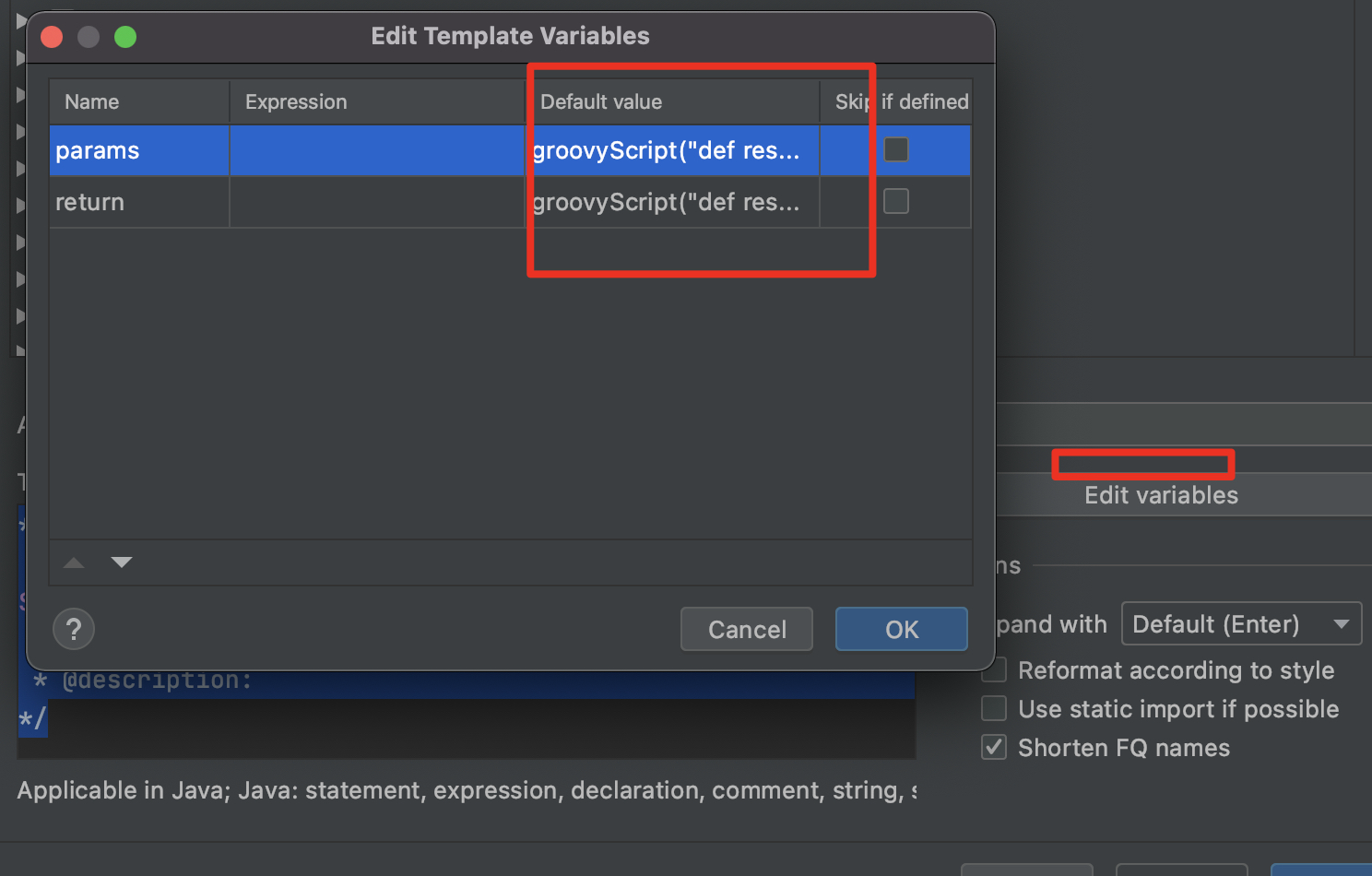Click the help question mark button
1372x876 pixels.
pyautogui.click(x=74, y=630)
